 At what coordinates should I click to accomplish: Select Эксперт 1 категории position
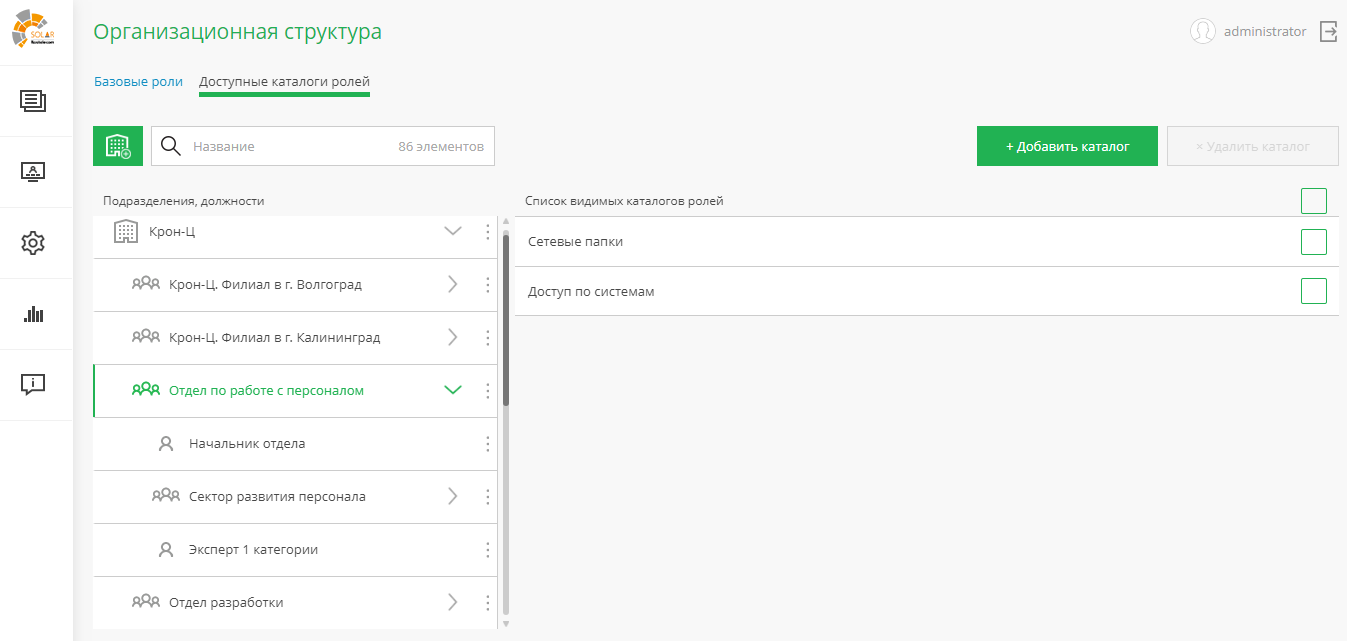[253, 550]
